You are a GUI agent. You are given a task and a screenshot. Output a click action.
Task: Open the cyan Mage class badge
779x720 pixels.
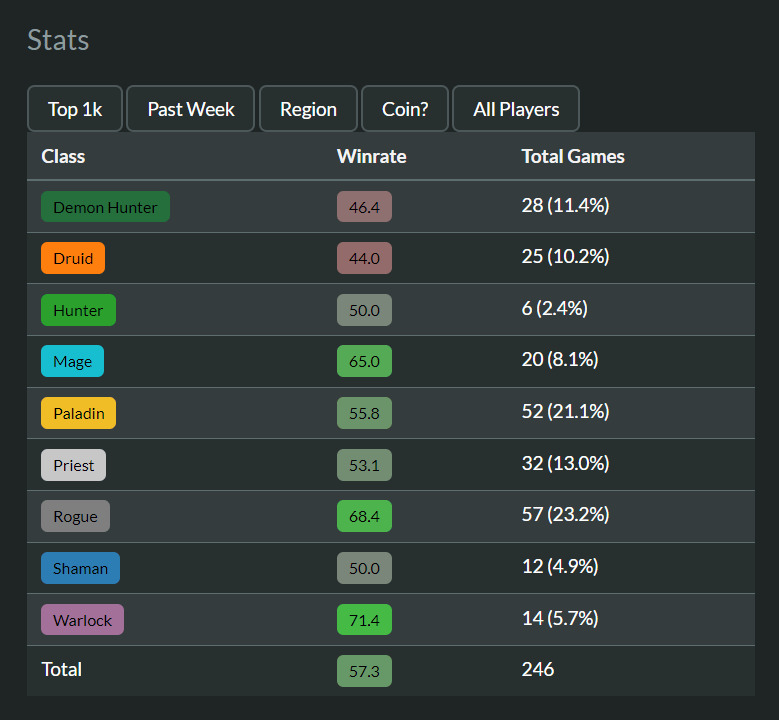72,362
